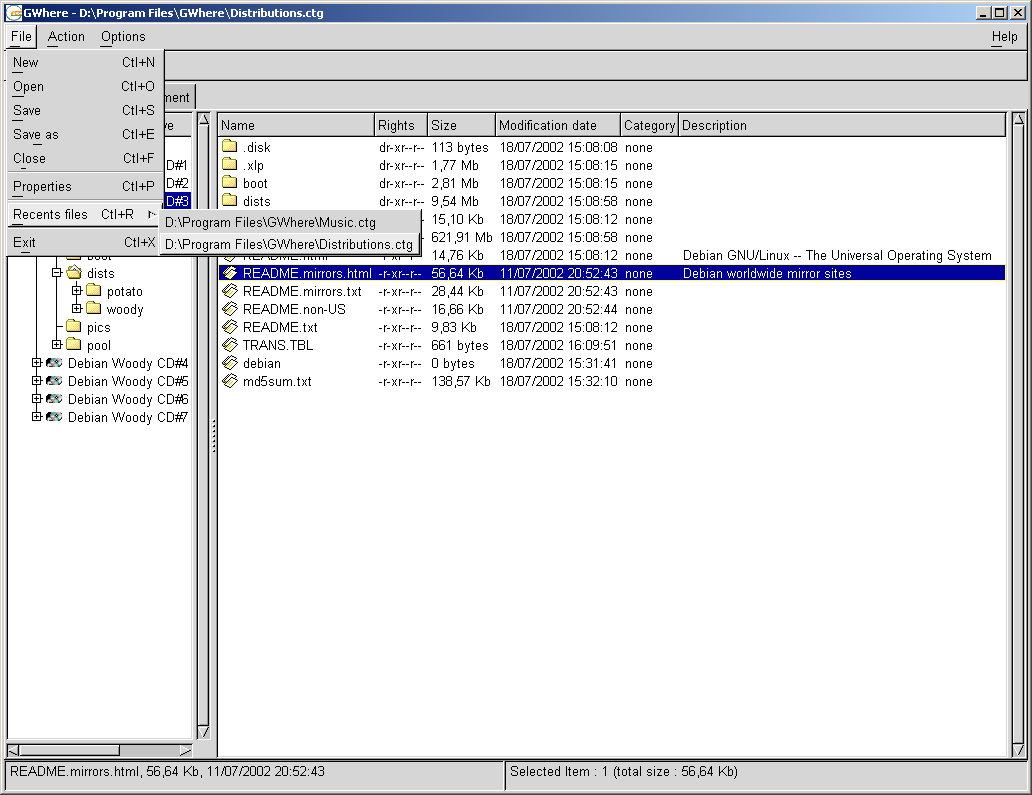Image resolution: width=1032 pixels, height=795 pixels.
Task: Click the Debian Woody CD#7 disc icon
Action: (x=54, y=417)
